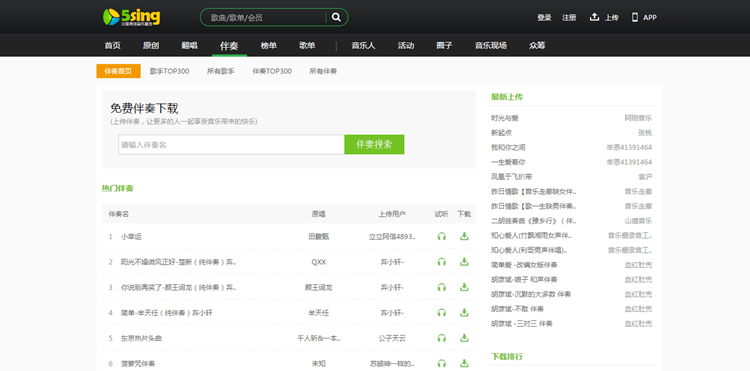Click the 登录 login link

pyautogui.click(x=544, y=18)
